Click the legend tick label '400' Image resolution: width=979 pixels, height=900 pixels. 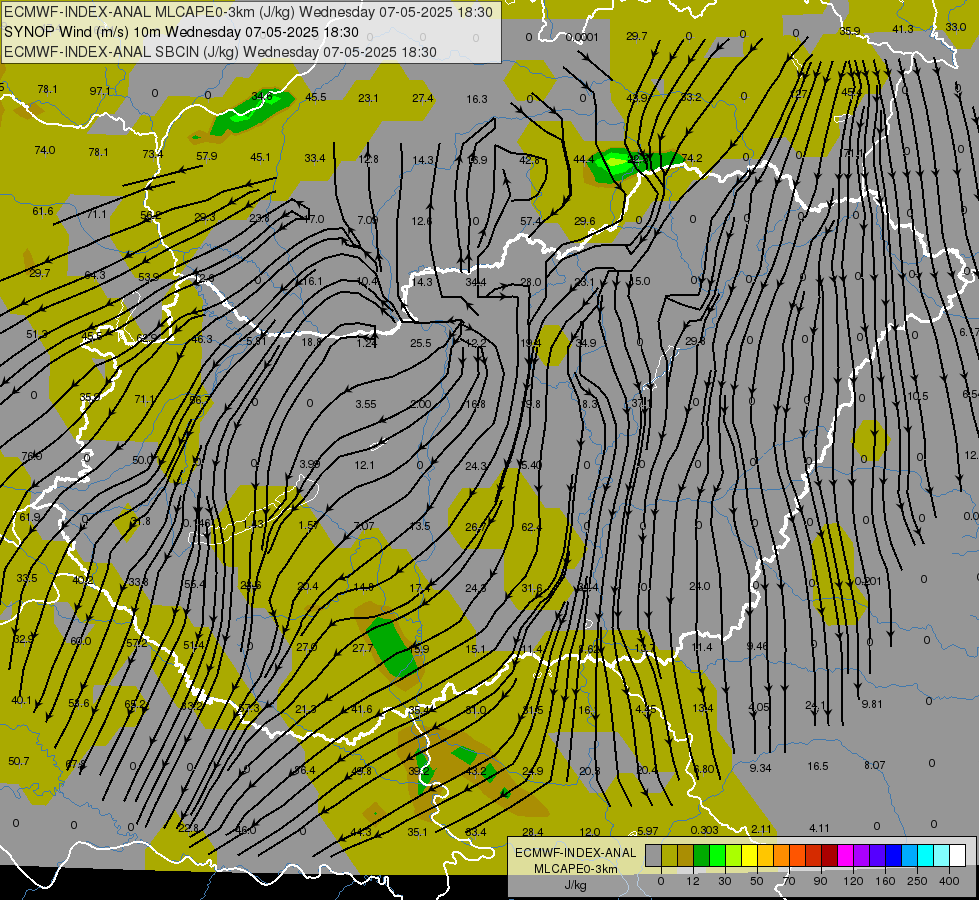click(949, 881)
